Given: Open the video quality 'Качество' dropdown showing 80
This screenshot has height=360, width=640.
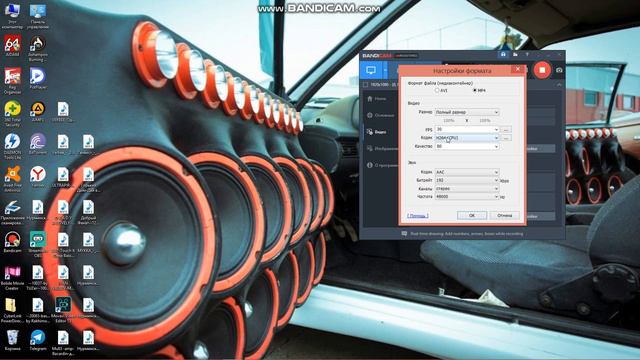Looking at the screenshot, I should pos(467,146).
